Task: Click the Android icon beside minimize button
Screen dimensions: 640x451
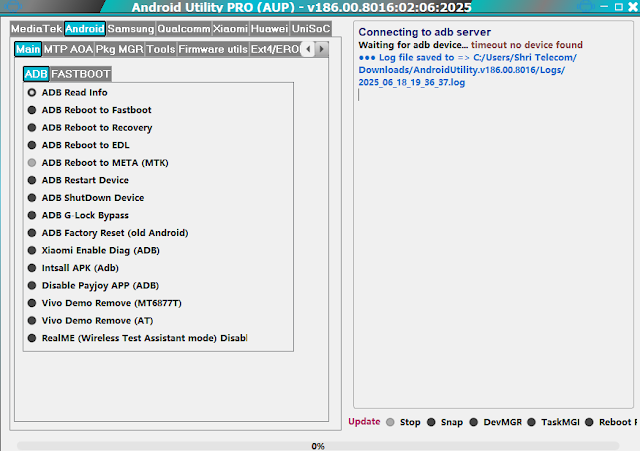Action: (586, 6)
